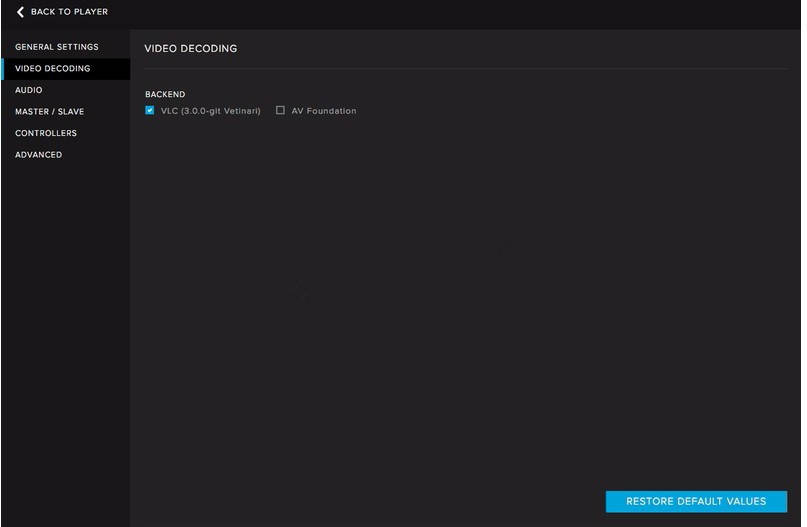Screen dimensions: 807x527
Task: Click the 'AV Foundation' label text
Action: pyautogui.click(x=323, y=111)
